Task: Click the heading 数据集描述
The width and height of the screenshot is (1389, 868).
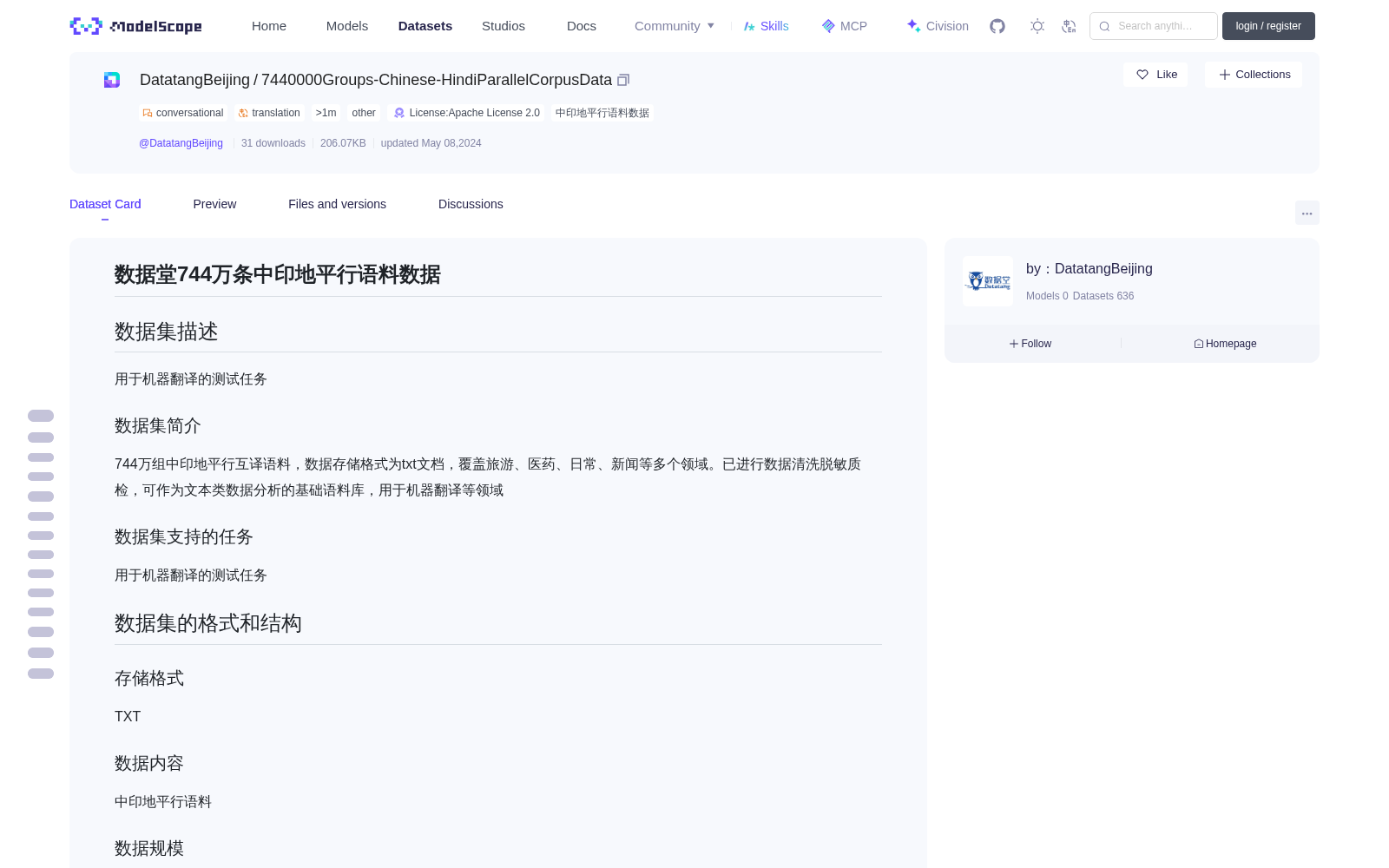Action: tap(167, 332)
